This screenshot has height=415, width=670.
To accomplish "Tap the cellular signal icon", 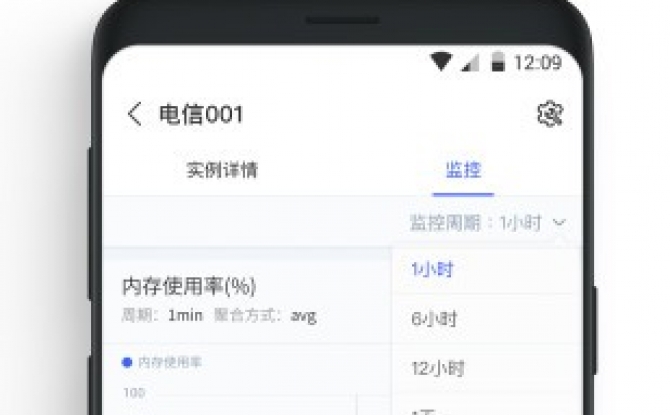I will click(470, 62).
